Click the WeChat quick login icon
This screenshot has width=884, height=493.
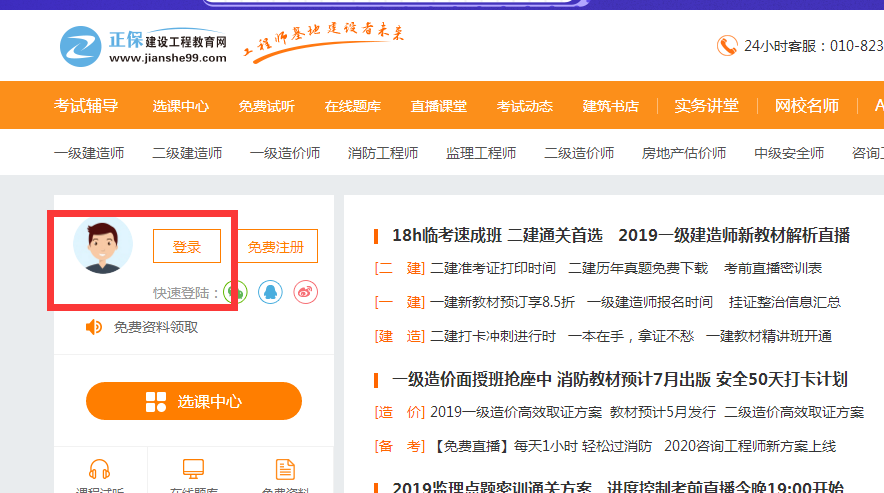click(x=234, y=291)
